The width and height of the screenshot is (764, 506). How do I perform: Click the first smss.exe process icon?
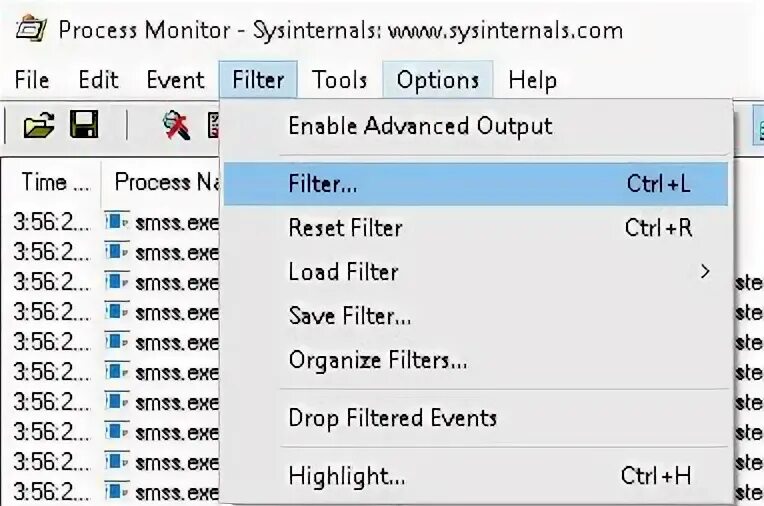click(x=118, y=219)
